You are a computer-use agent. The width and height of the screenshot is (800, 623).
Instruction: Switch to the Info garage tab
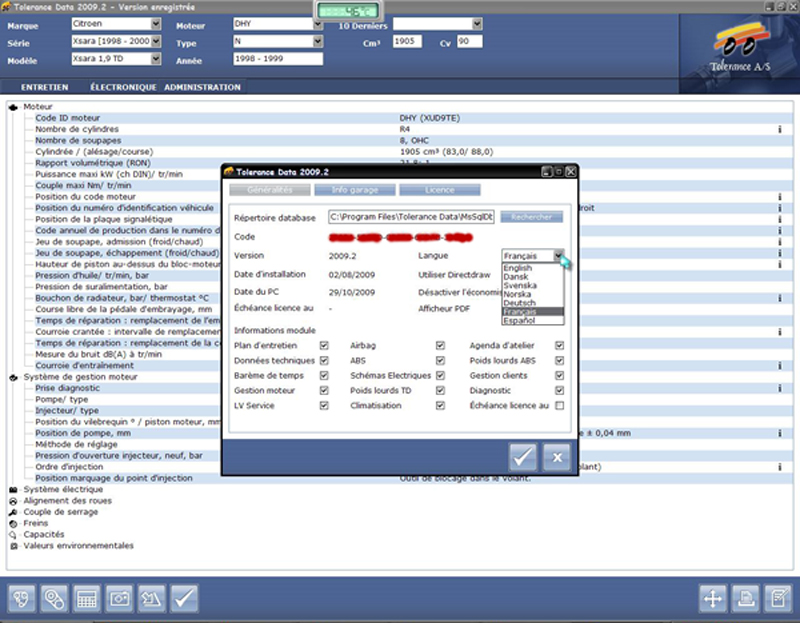tap(353, 189)
